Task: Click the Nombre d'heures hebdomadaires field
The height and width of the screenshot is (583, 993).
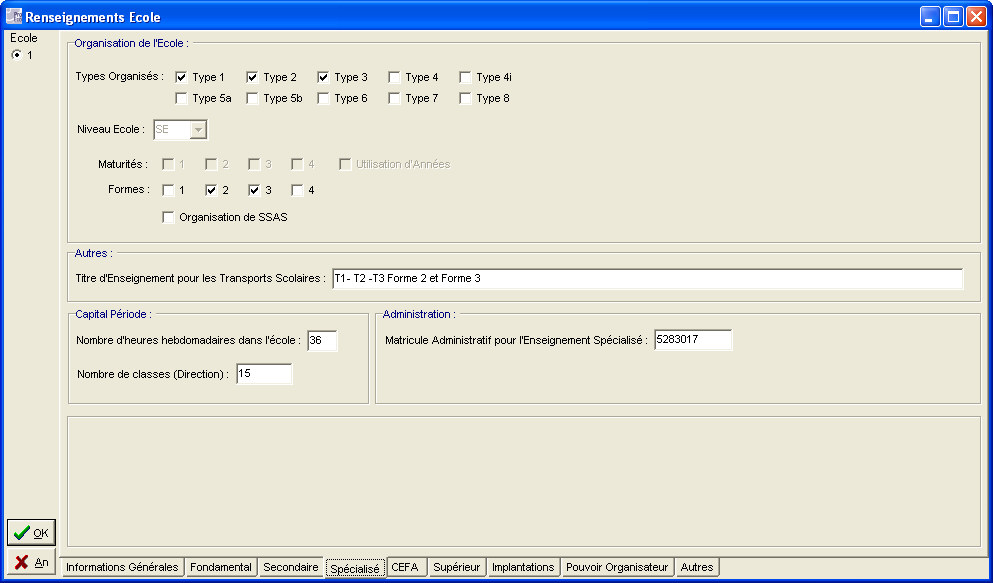Action: pos(322,340)
